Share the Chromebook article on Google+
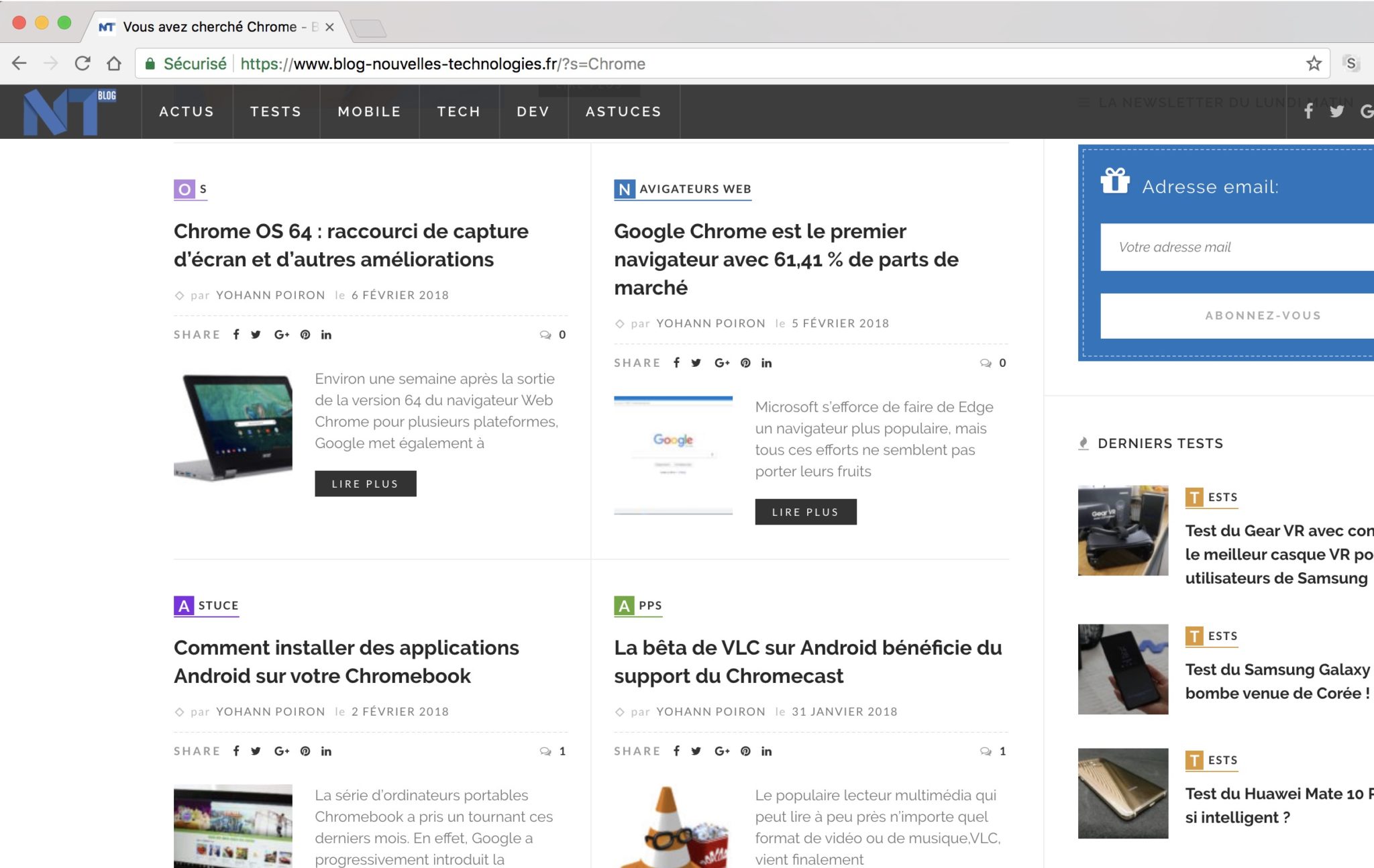Image resolution: width=1374 pixels, height=868 pixels. pos(281,751)
